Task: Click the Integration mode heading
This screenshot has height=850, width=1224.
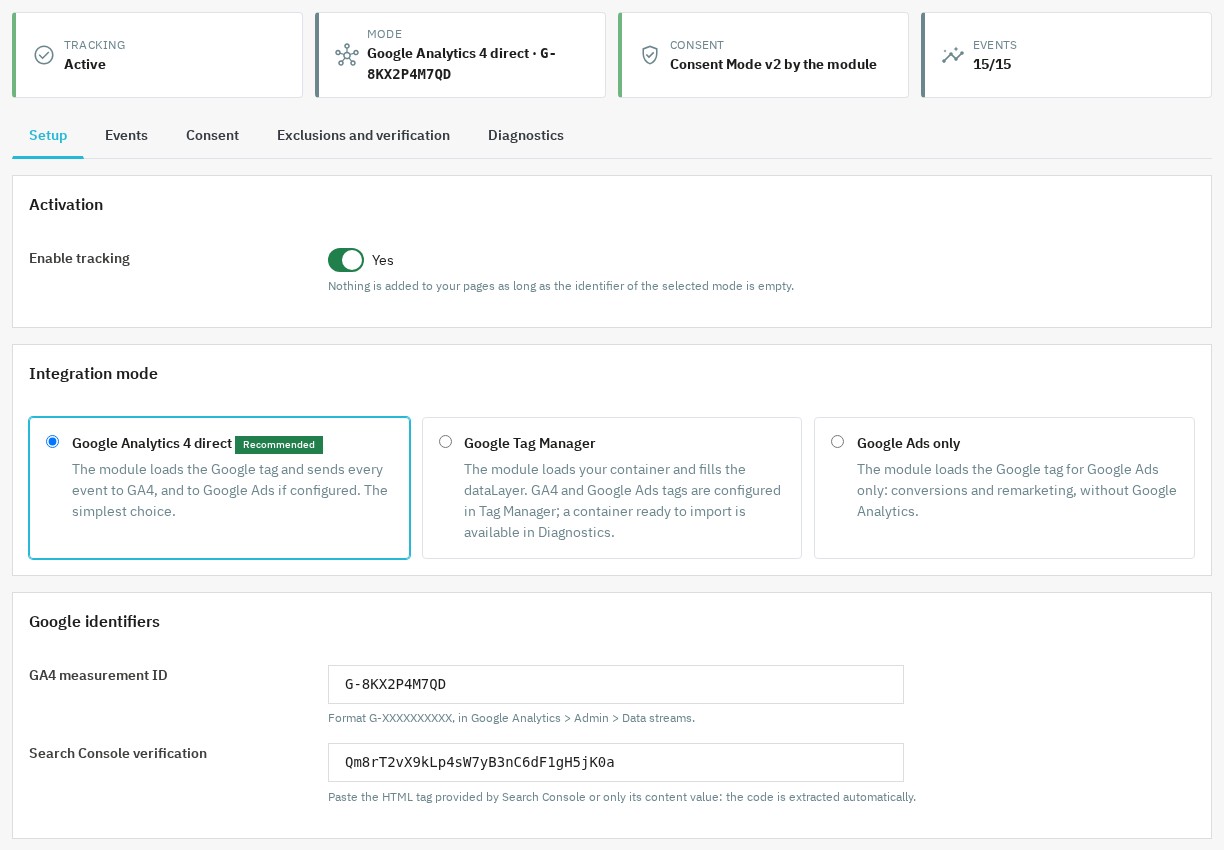Action: coord(93,374)
